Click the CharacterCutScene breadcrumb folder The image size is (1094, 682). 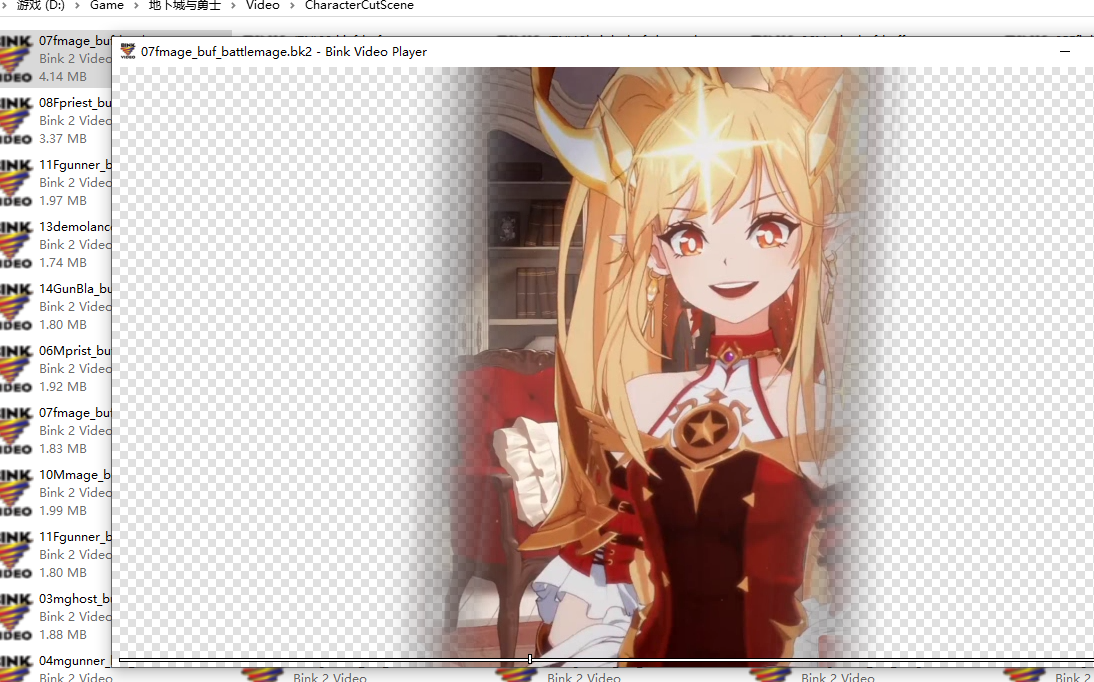click(x=359, y=6)
